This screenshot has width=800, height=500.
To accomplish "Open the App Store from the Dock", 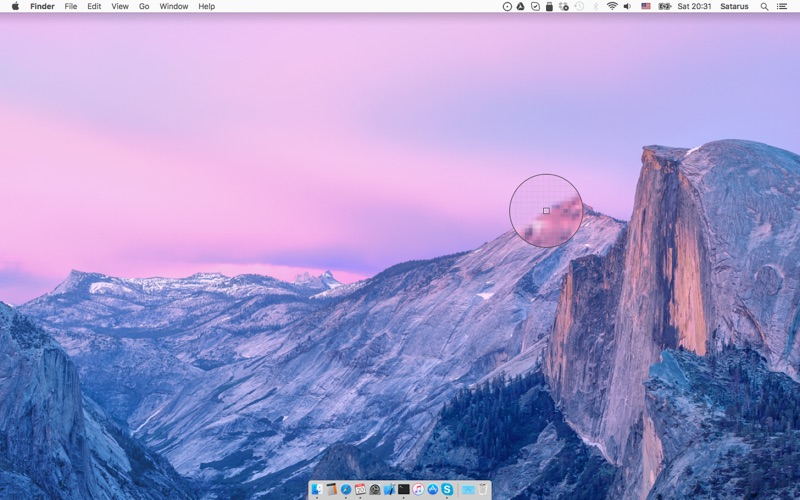I will (433, 489).
